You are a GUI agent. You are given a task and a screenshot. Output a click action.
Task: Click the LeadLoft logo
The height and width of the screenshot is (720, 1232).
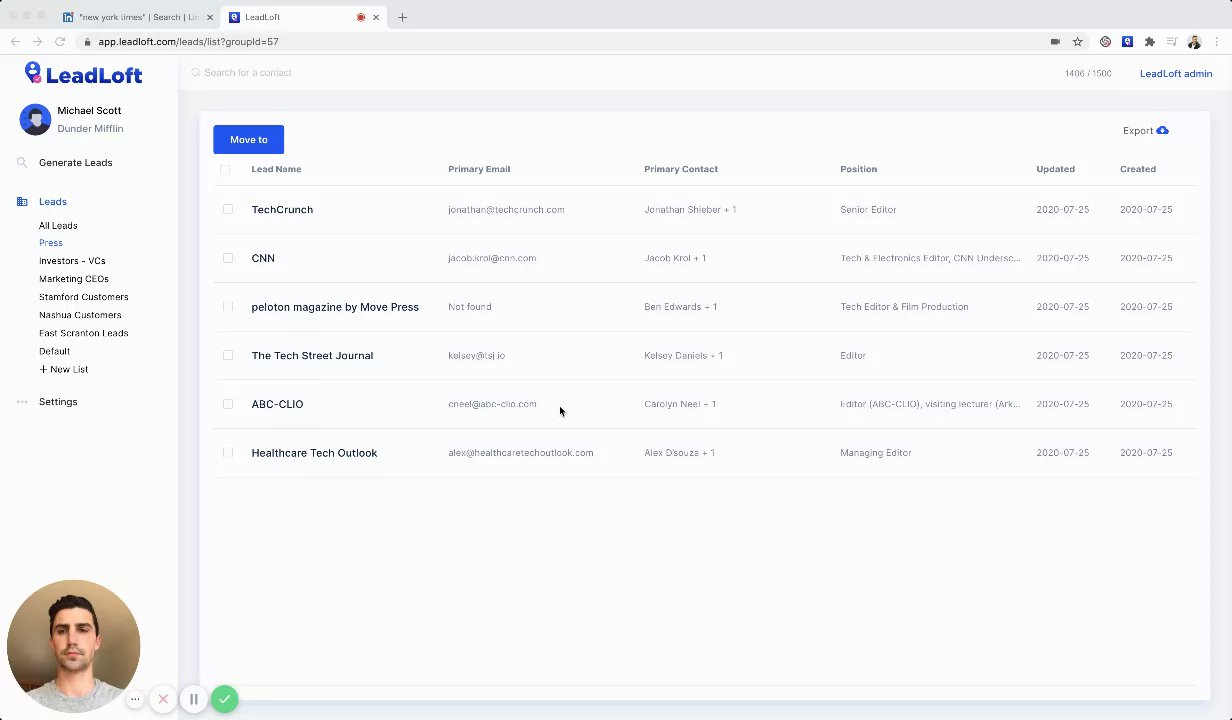click(x=84, y=74)
